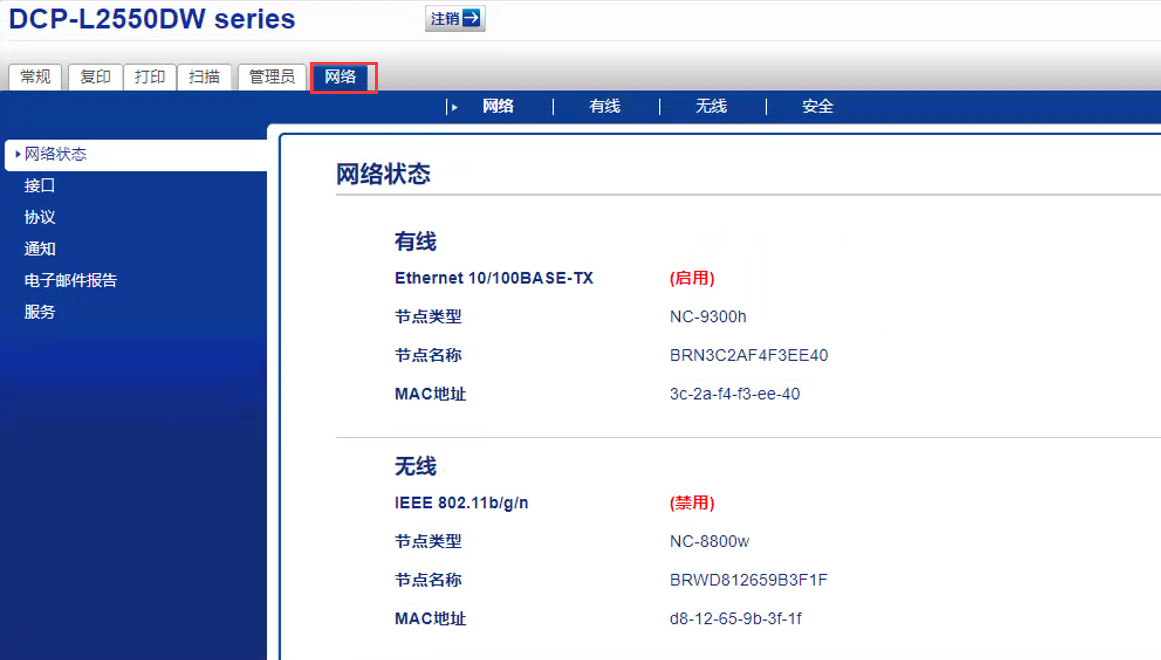Screen dimensions: 1161x660
Task: Select the 管理员 tab
Action: (x=272, y=77)
